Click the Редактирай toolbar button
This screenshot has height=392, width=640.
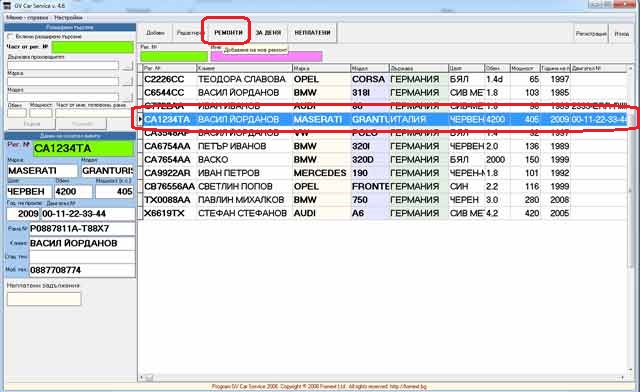188,33
